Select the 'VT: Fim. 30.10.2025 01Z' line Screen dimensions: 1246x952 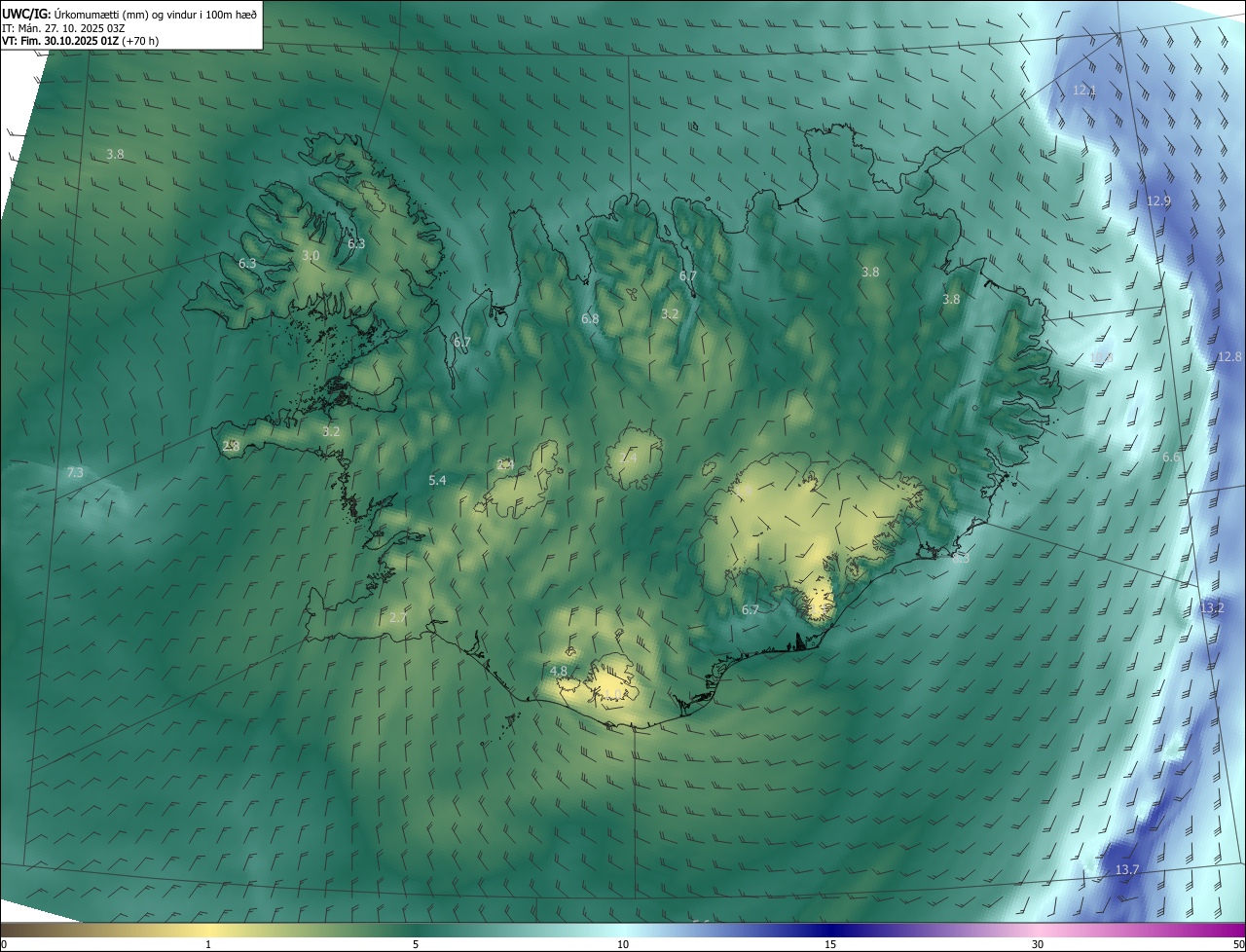point(81,41)
